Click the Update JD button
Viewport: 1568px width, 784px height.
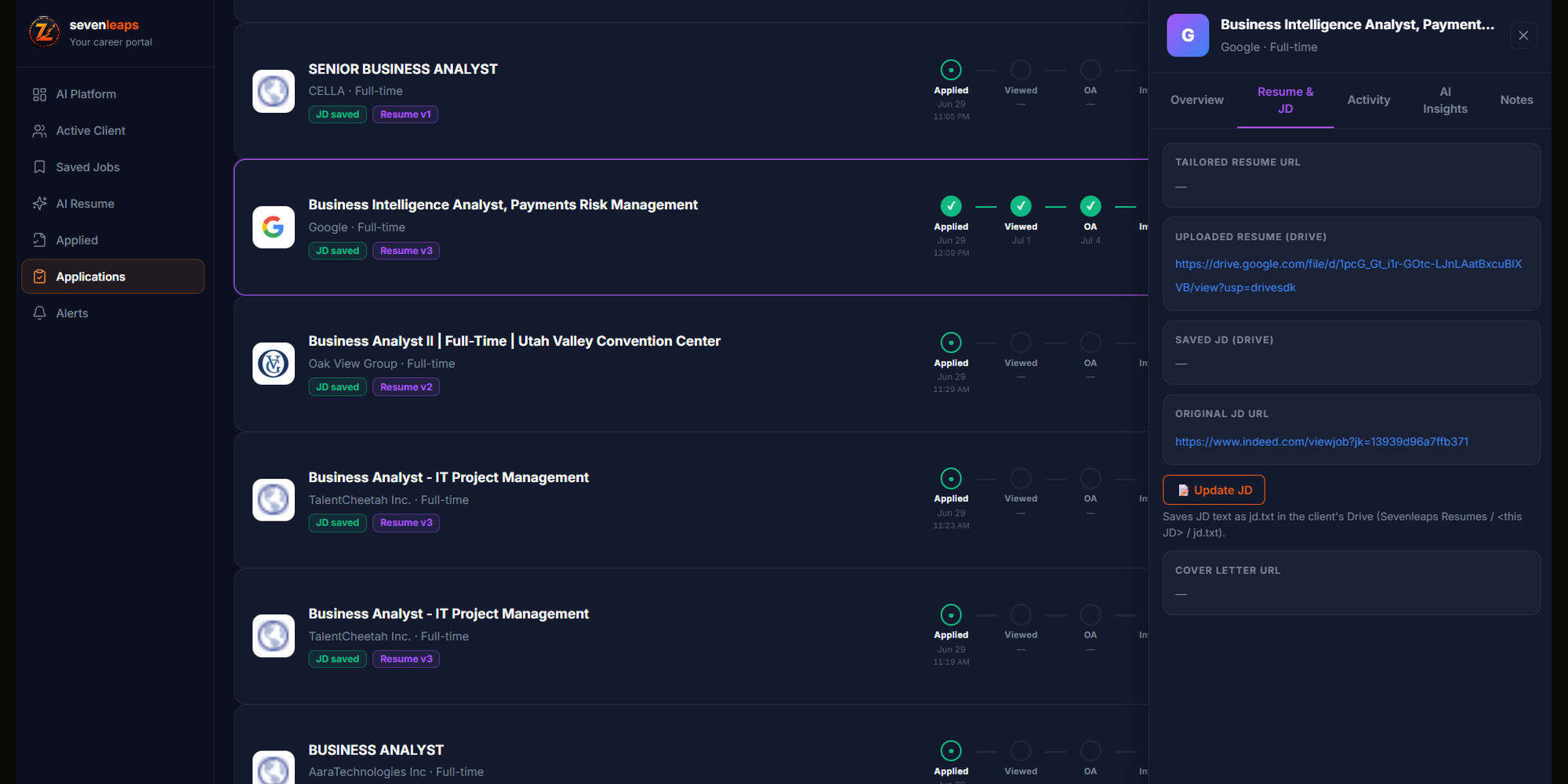(1214, 490)
